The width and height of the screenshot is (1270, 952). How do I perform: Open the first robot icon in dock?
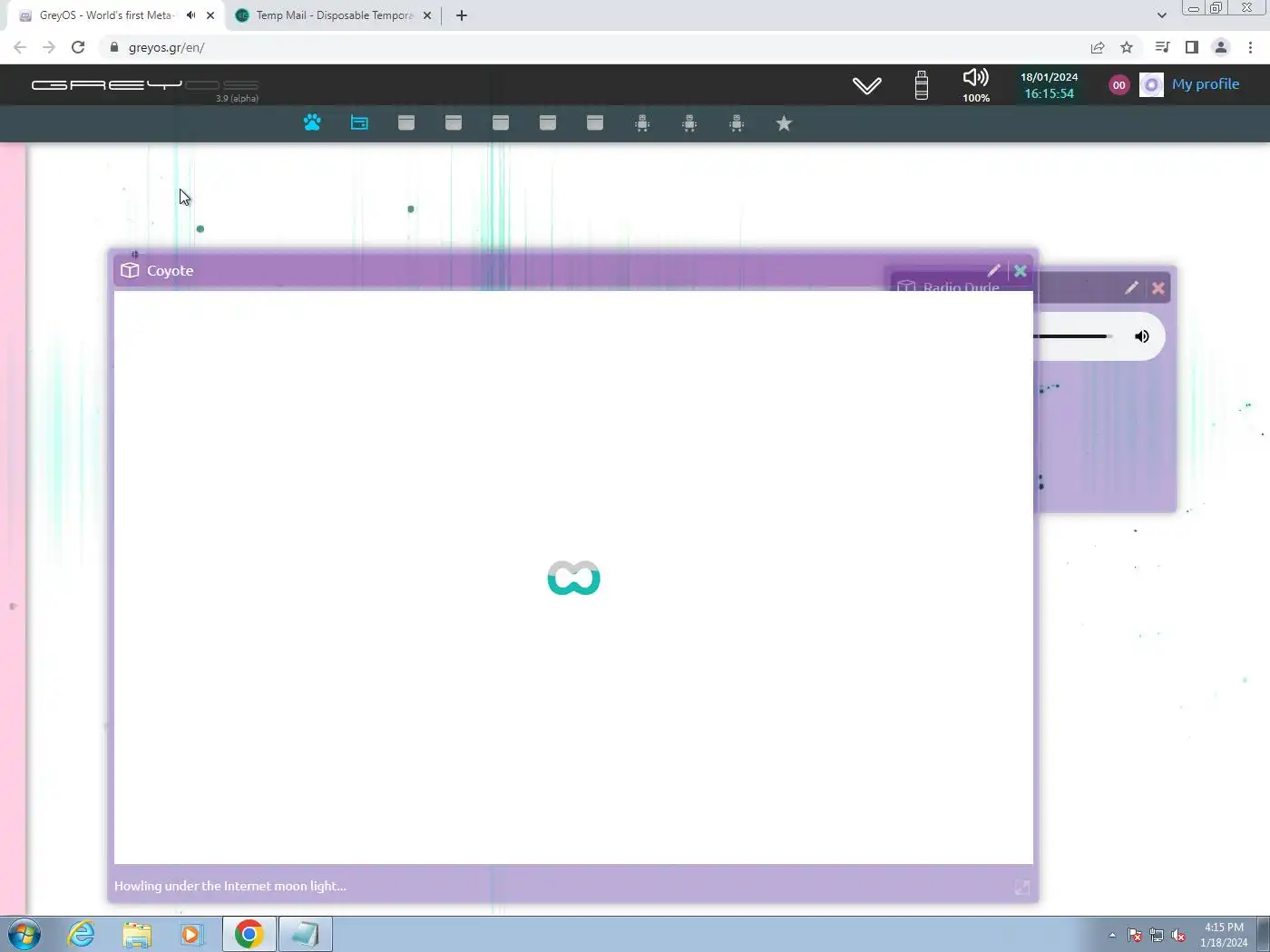(x=642, y=123)
